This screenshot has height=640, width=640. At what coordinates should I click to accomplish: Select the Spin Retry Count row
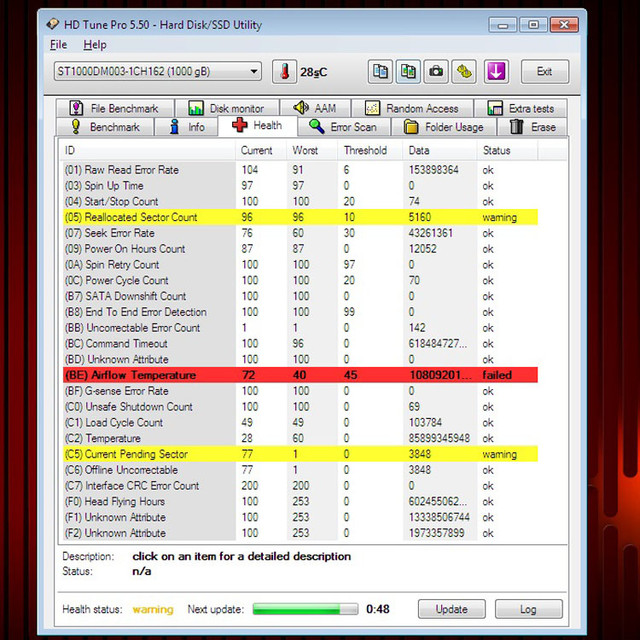pyautogui.click(x=300, y=265)
